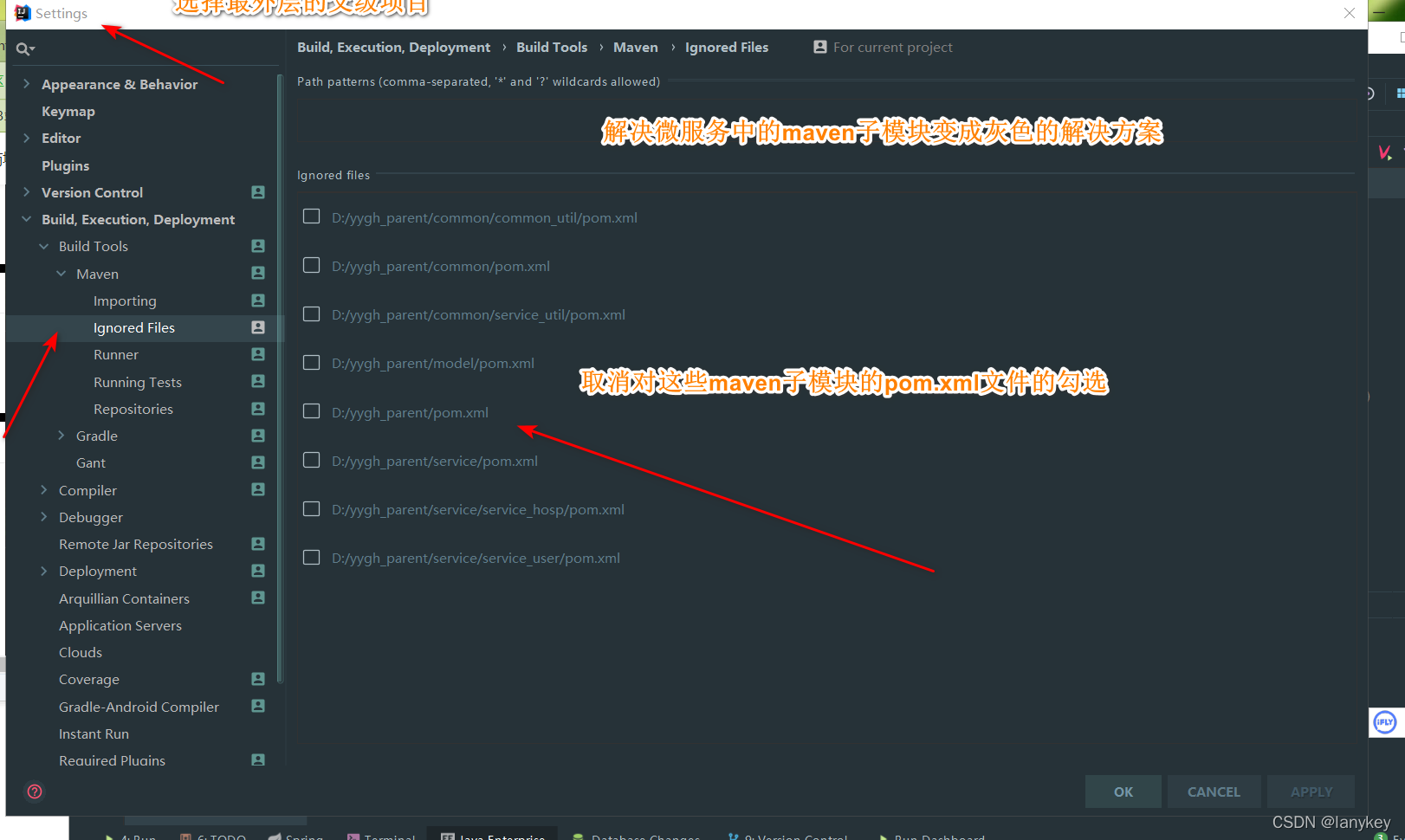Click project-level icon next to Build Tools

point(258,246)
